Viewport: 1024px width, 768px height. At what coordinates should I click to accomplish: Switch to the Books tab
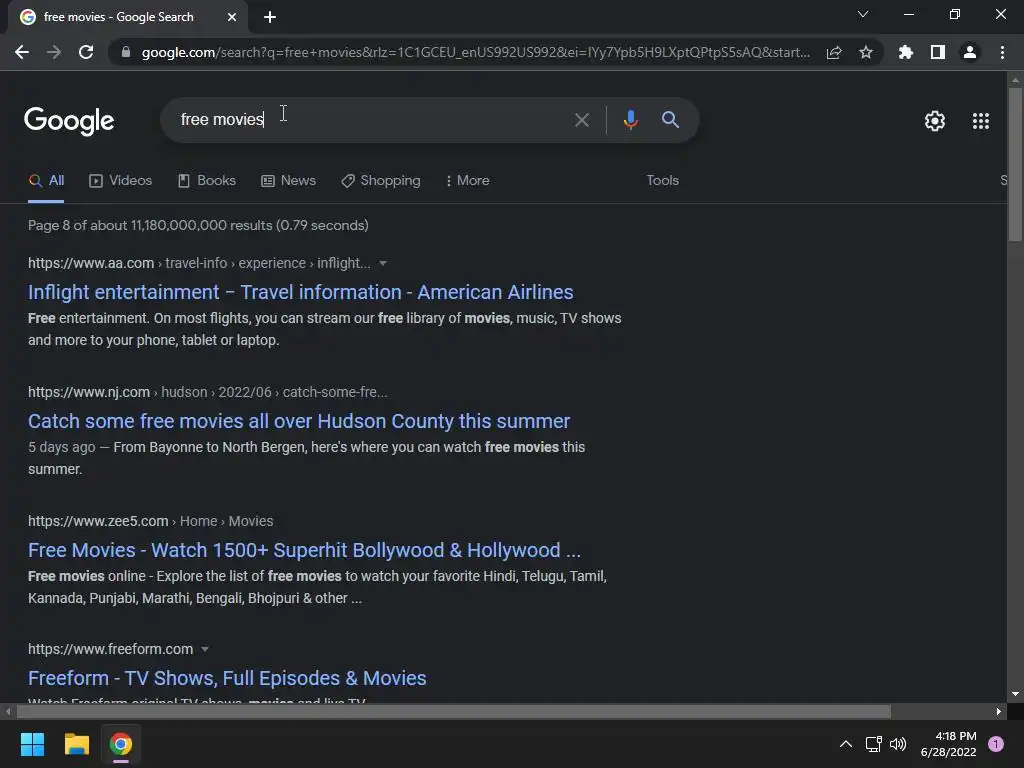coord(206,181)
